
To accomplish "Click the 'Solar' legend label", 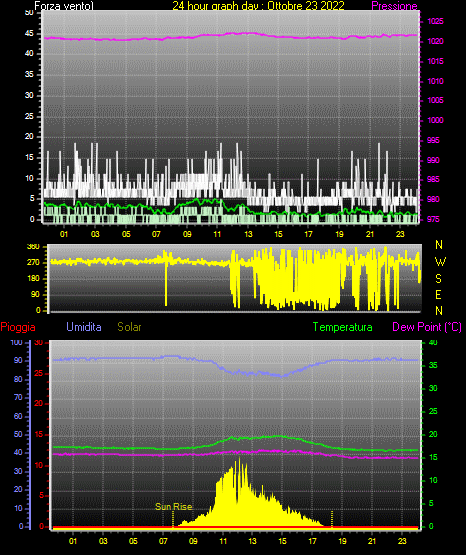I will pos(130,327).
